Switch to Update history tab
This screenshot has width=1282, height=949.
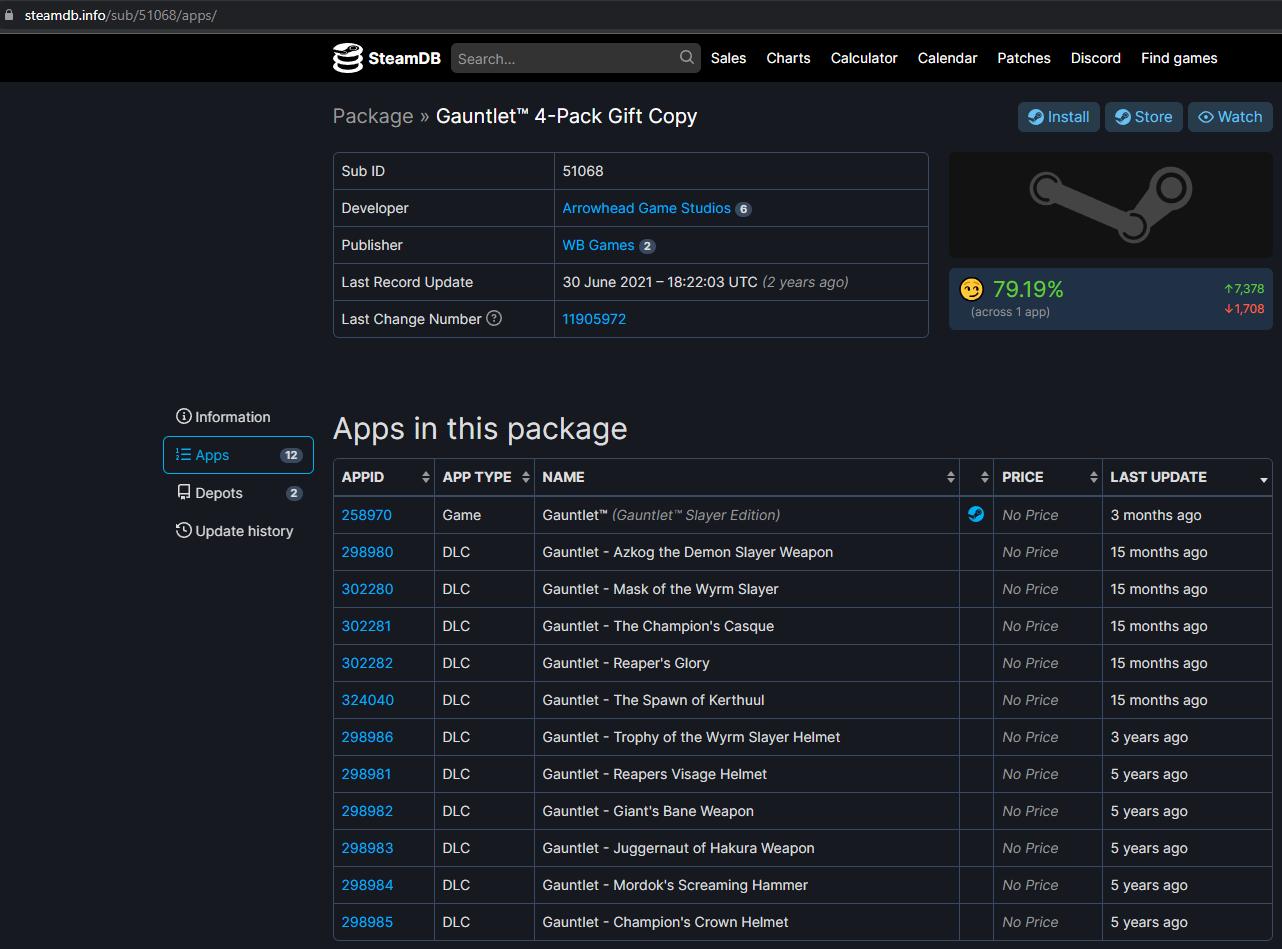(x=238, y=531)
